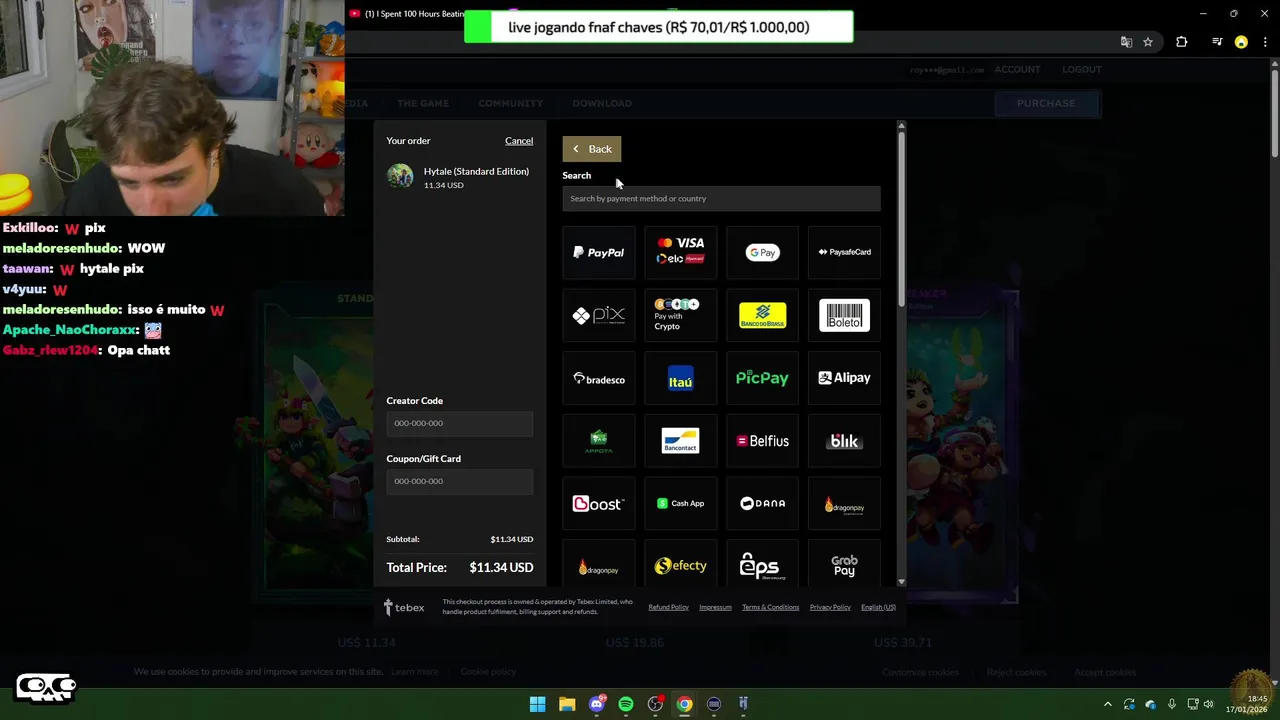Click the Coupon/Gift Card input field
Screen dimensions: 1280x720
coord(460,481)
